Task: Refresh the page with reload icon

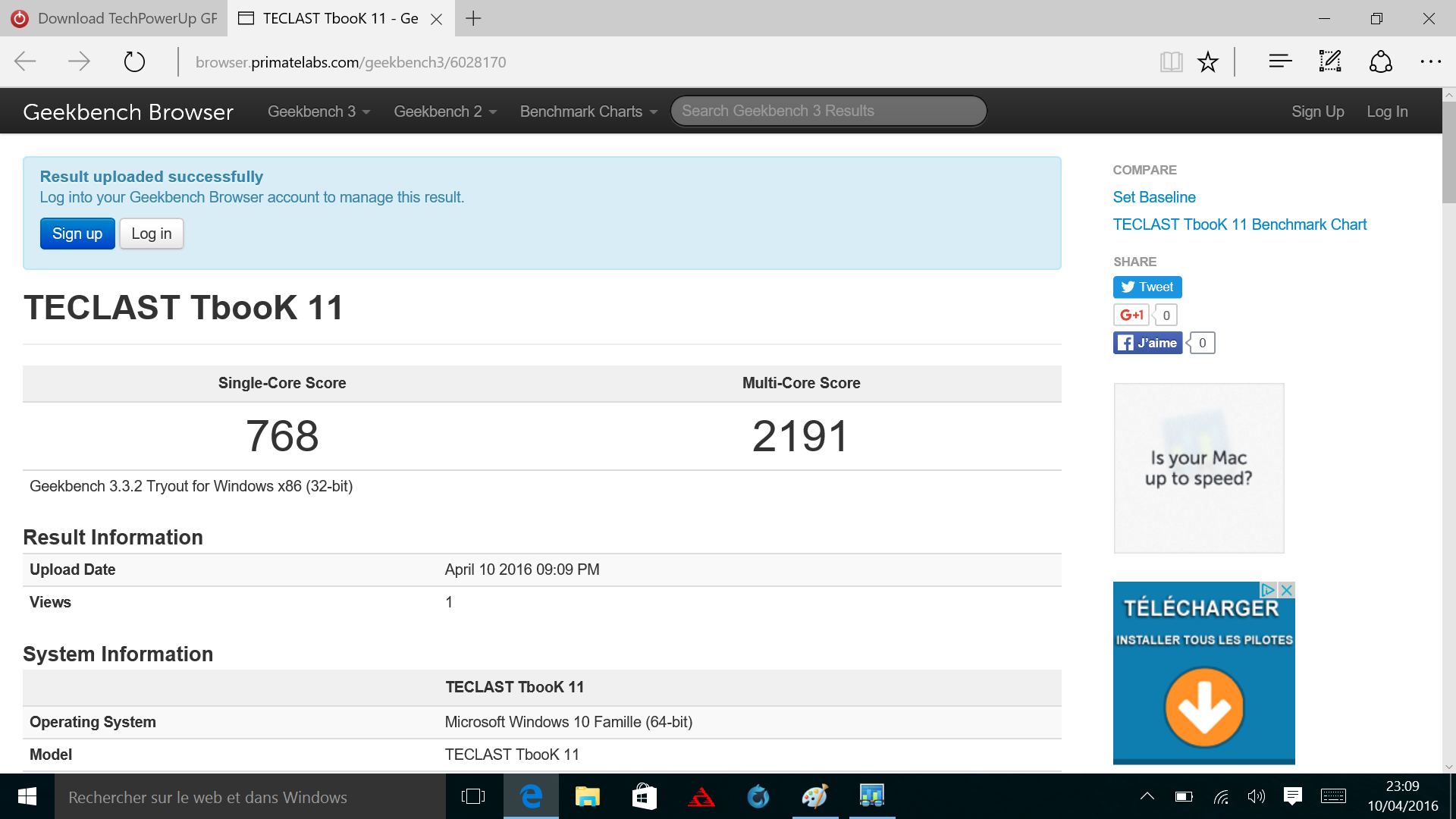Action: [134, 61]
